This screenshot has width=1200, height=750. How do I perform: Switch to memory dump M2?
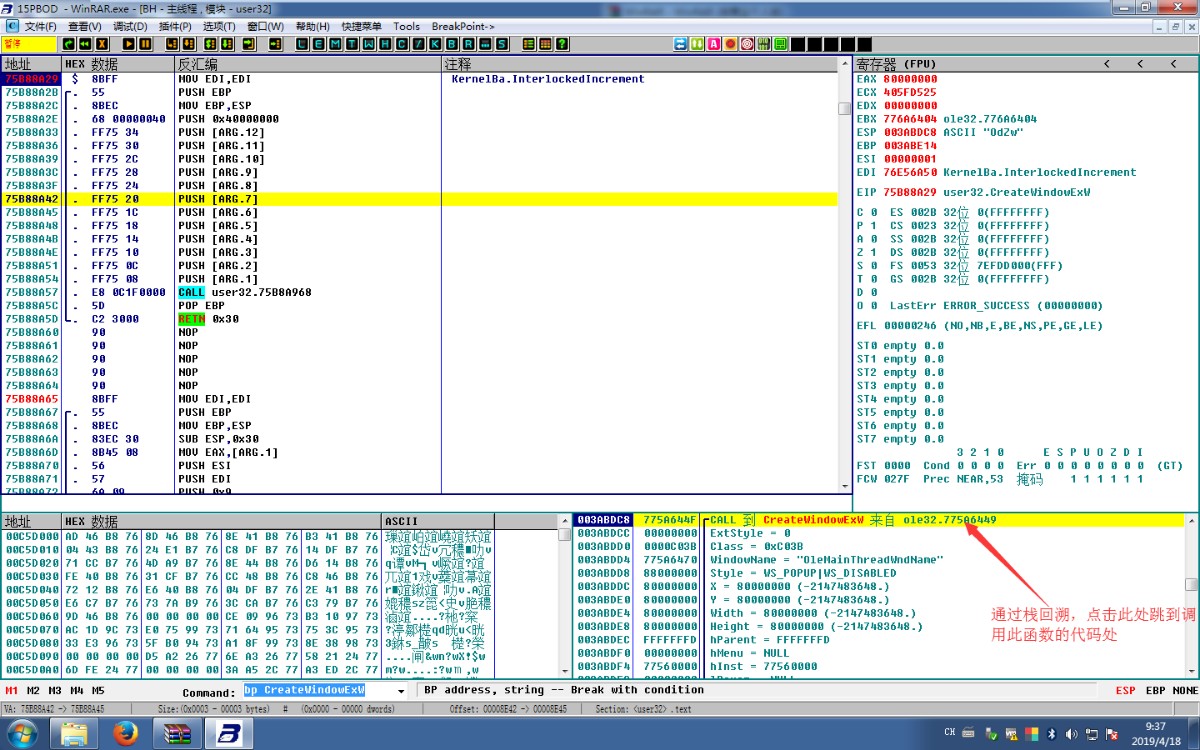coord(34,691)
